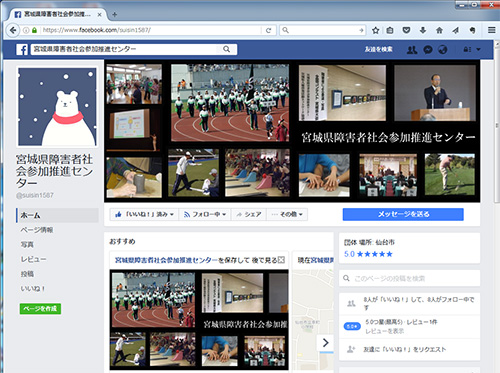Click the privacy shortcuts lock icon
This screenshot has height=373, width=500.
[x=467, y=49]
